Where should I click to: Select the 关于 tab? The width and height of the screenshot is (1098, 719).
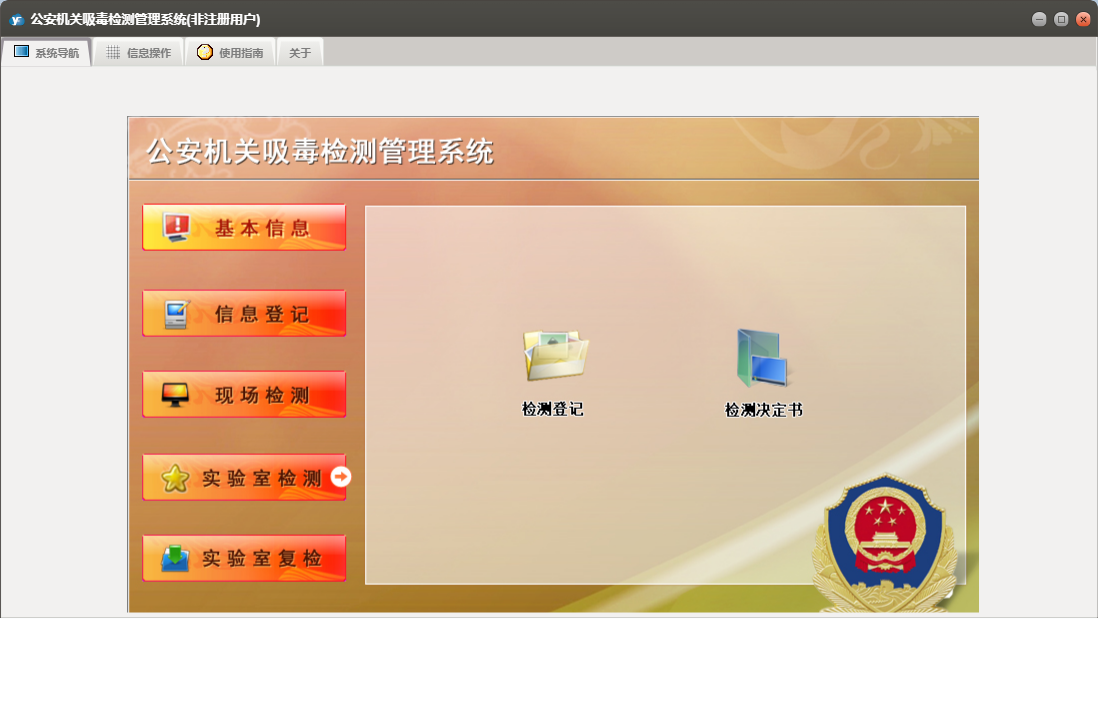tap(300, 53)
